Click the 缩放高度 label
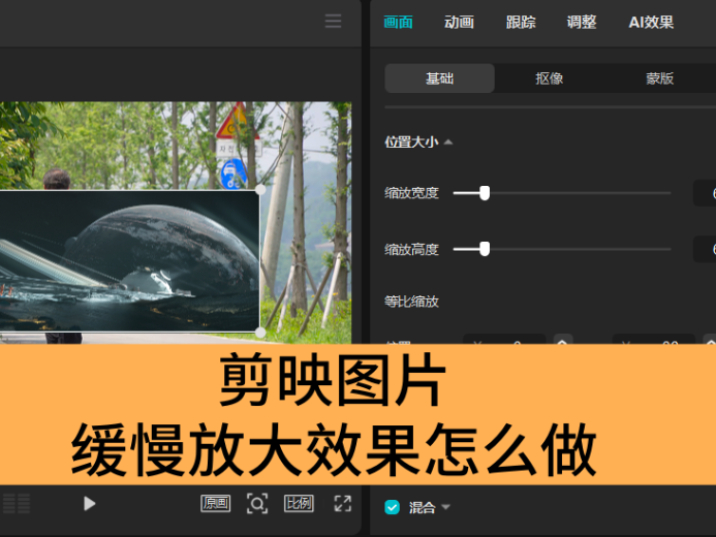This screenshot has width=716, height=537. point(411,249)
